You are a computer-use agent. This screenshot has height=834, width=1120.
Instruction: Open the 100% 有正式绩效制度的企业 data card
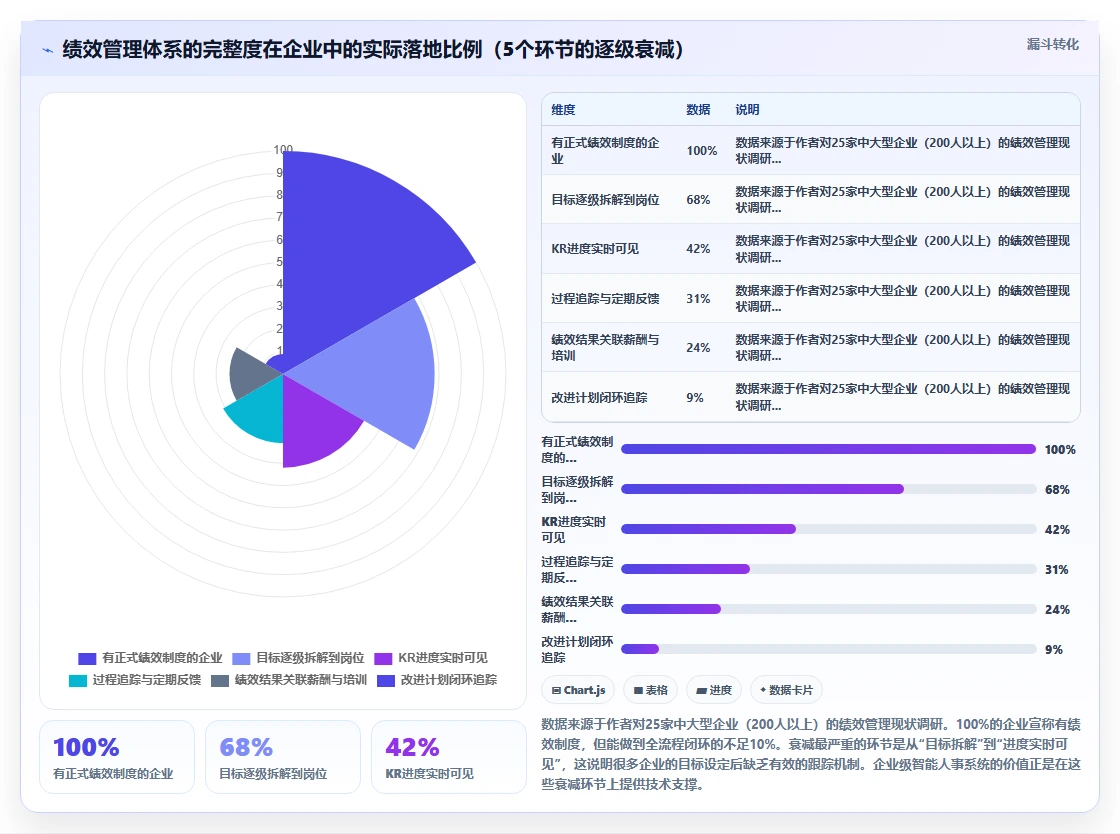pos(117,757)
